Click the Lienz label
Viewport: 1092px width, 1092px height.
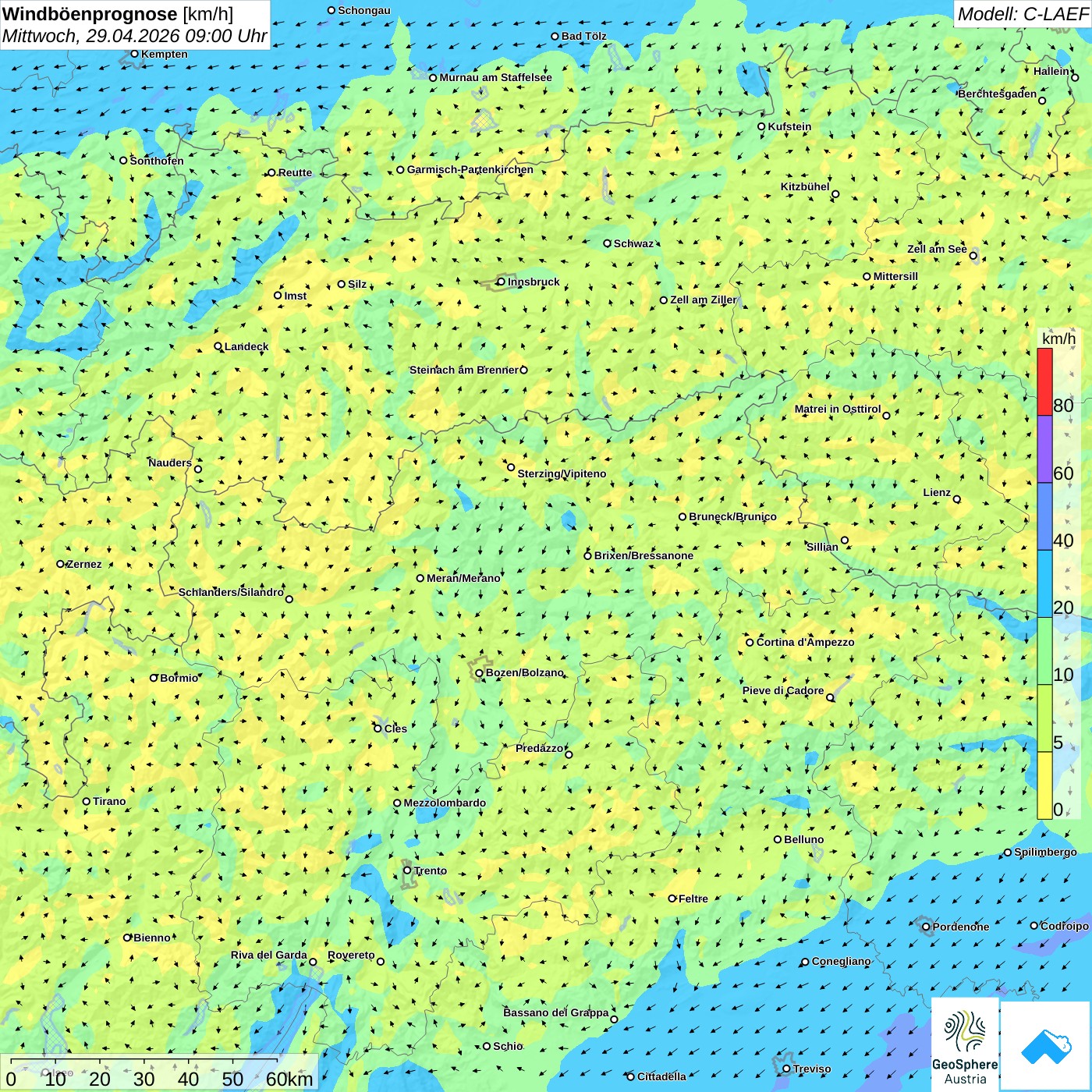click(x=937, y=492)
